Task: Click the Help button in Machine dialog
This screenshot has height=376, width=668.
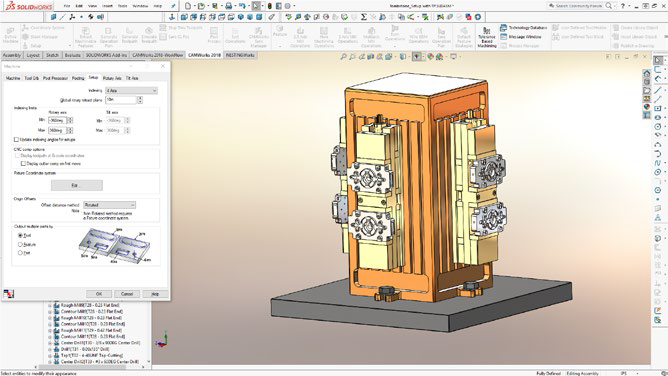Action: (155, 294)
